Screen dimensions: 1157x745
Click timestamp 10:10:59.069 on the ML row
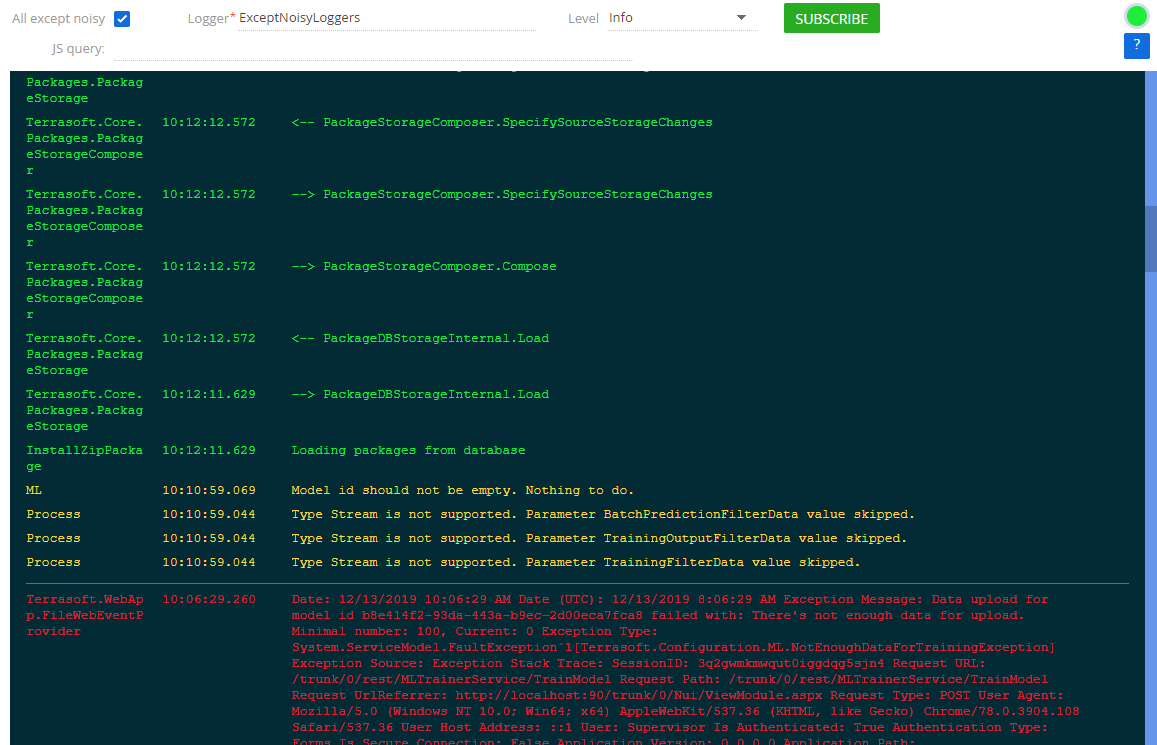tap(208, 490)
